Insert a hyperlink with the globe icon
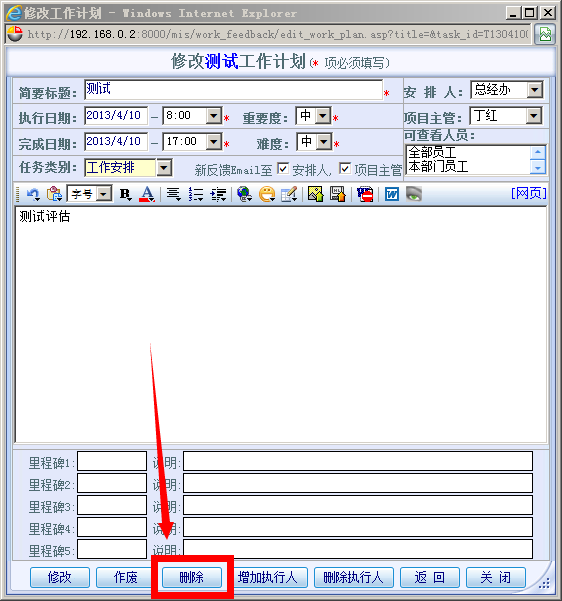 click(244, 194)
